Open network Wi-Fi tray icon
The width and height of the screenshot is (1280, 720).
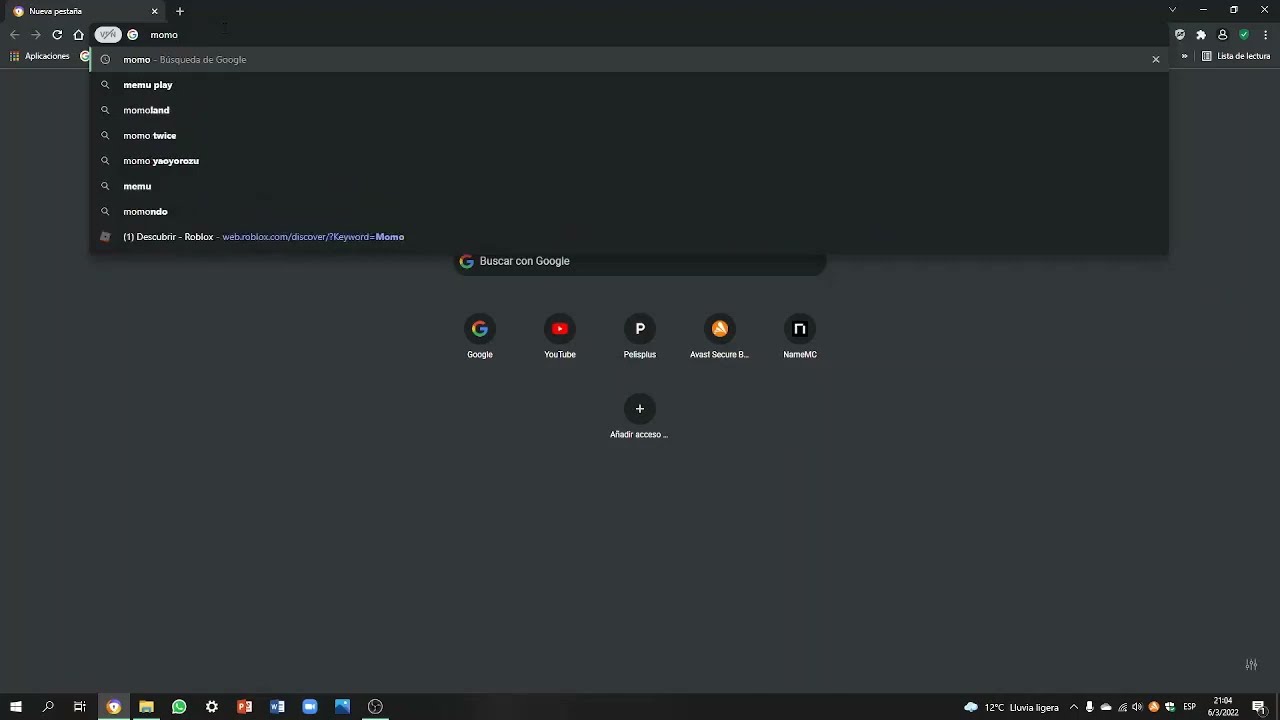1122,707
